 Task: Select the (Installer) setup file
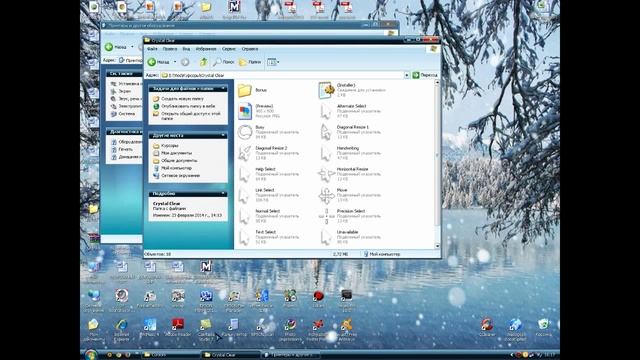(352, 90)
